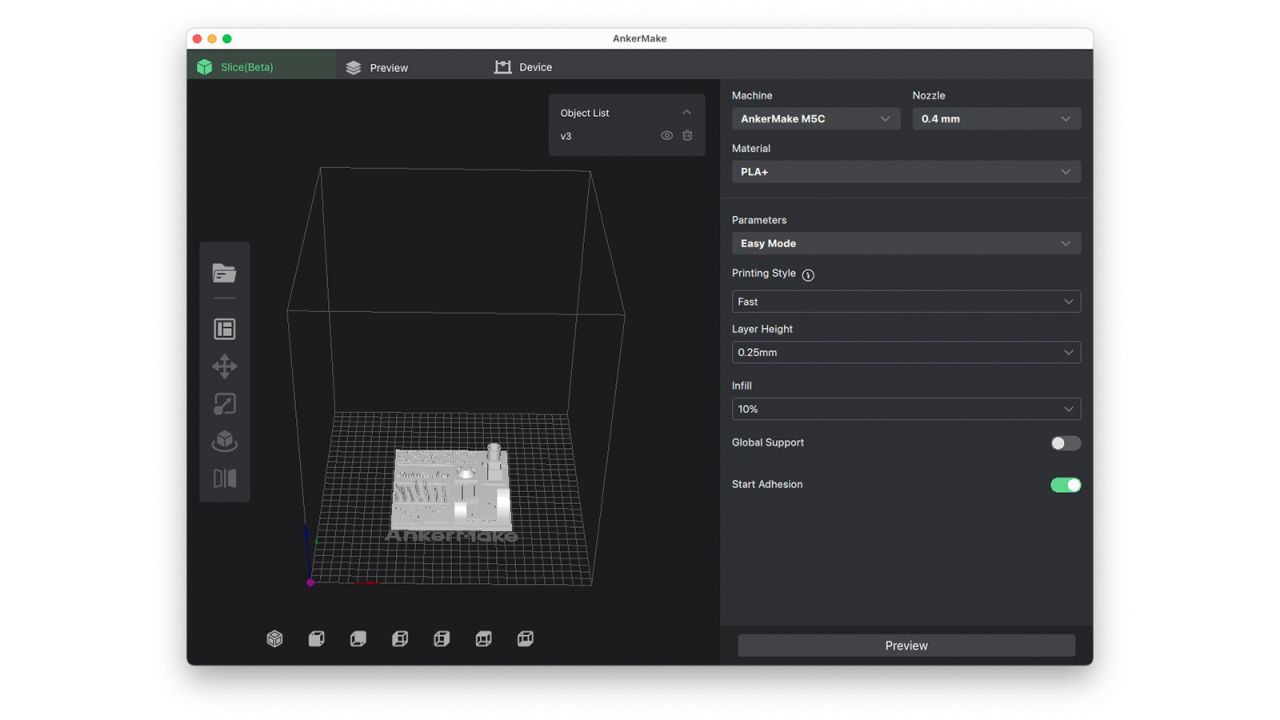
Task: Switch to the Device tab
Action: tap(523, 67)
